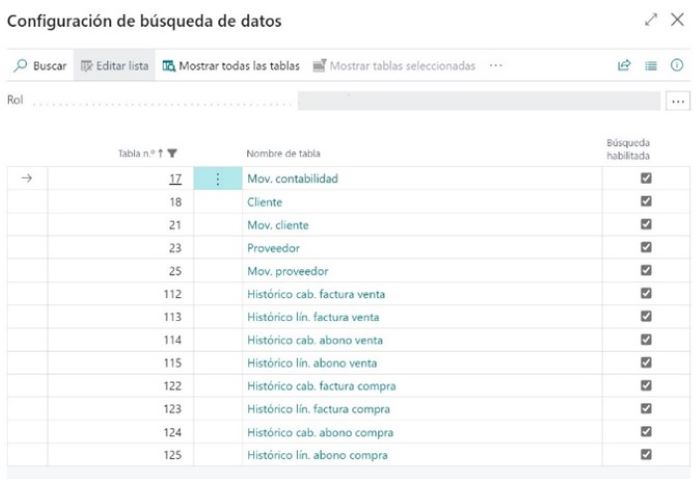The image size is (700, 479).
Task: Uncheck Búsqueda habilitada for Cliente
Action: [x=646, y=201]
